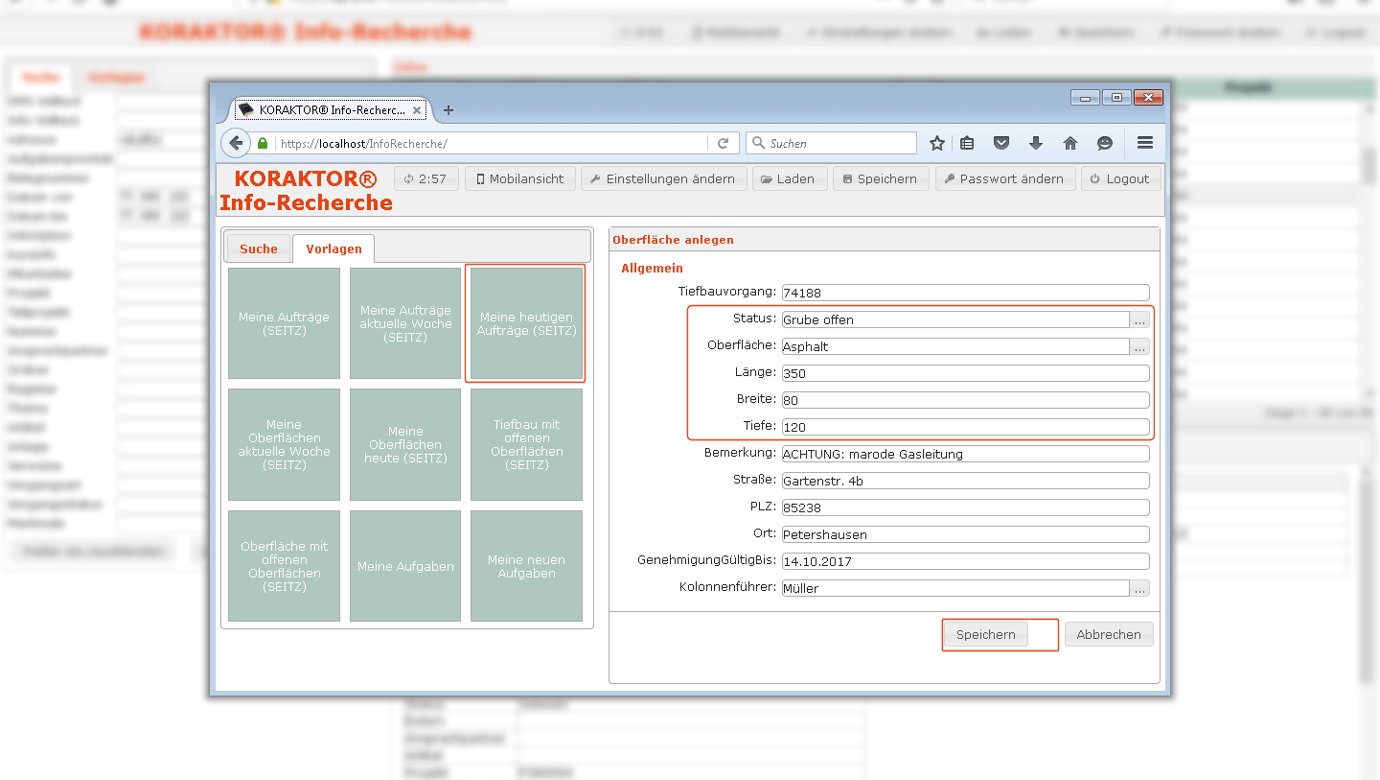
Task: Click the browser home icon
Action: pos(1070,143)
